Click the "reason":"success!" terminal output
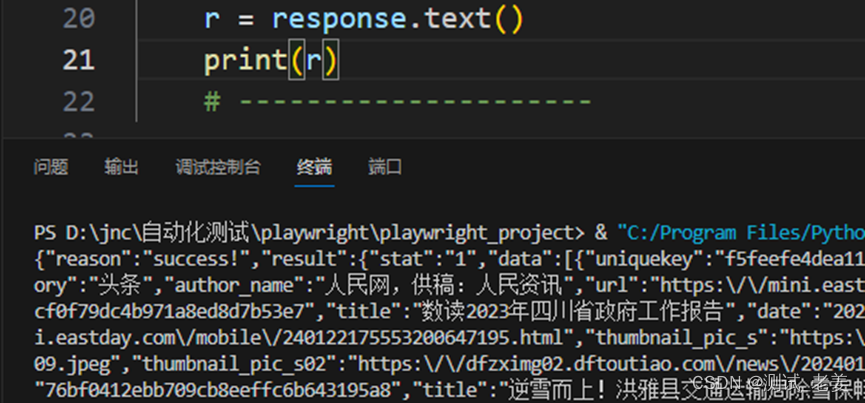This screenshot has height=403, width=865. [x=146, y=259]
